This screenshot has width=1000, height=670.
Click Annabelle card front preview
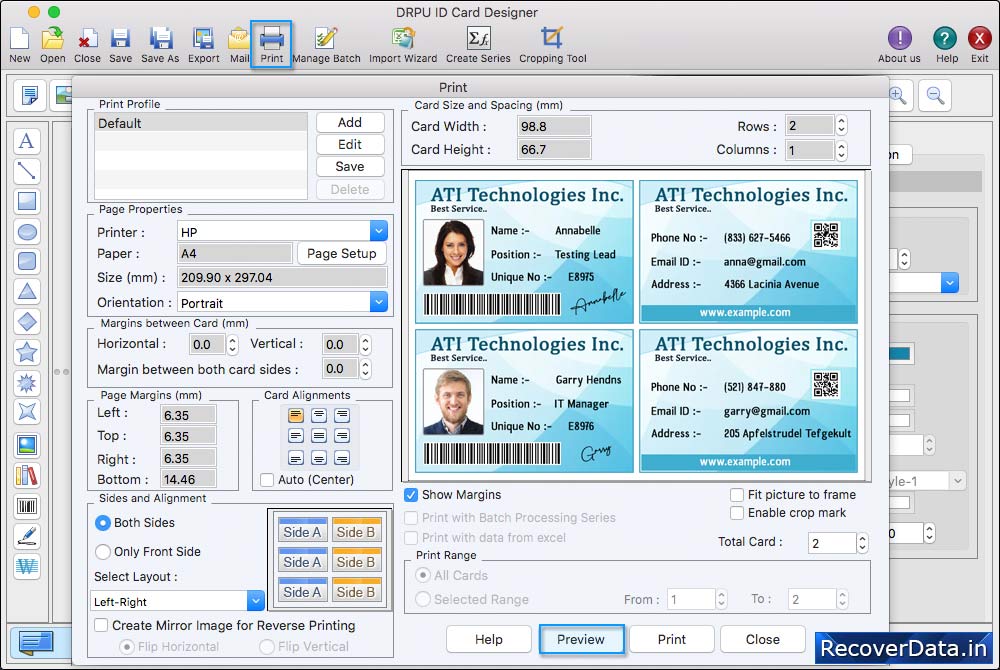coord(524,251)
